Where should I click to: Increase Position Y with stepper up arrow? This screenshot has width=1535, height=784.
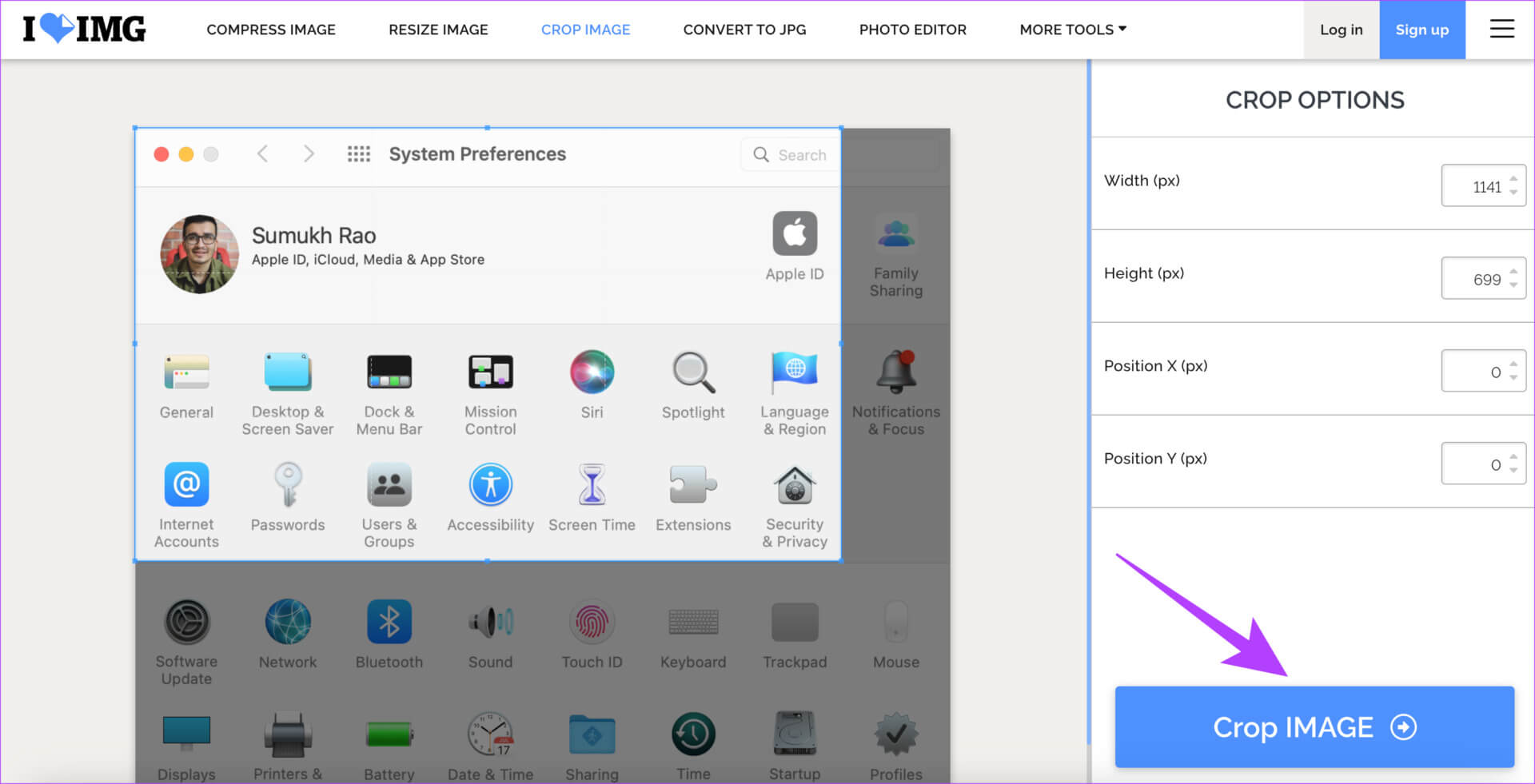pos(1513,457)
